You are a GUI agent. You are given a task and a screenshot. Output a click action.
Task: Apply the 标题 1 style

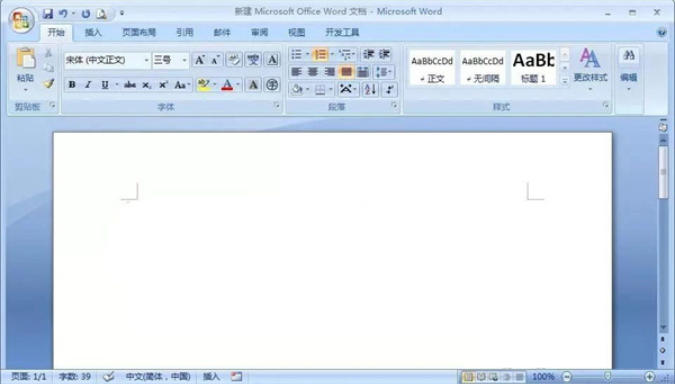click(533, 68)
